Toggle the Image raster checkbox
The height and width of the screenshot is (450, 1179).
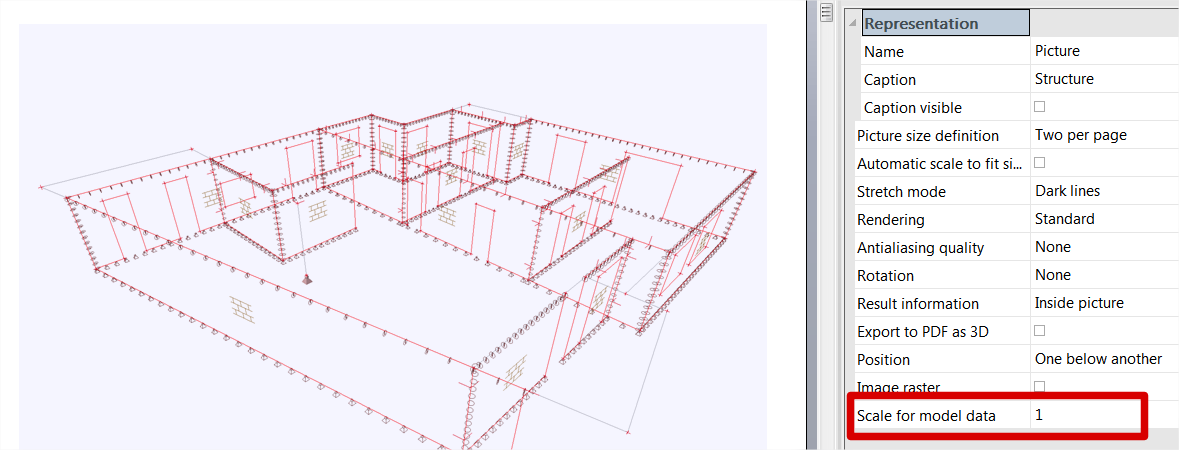click(x=1039, y=386)
